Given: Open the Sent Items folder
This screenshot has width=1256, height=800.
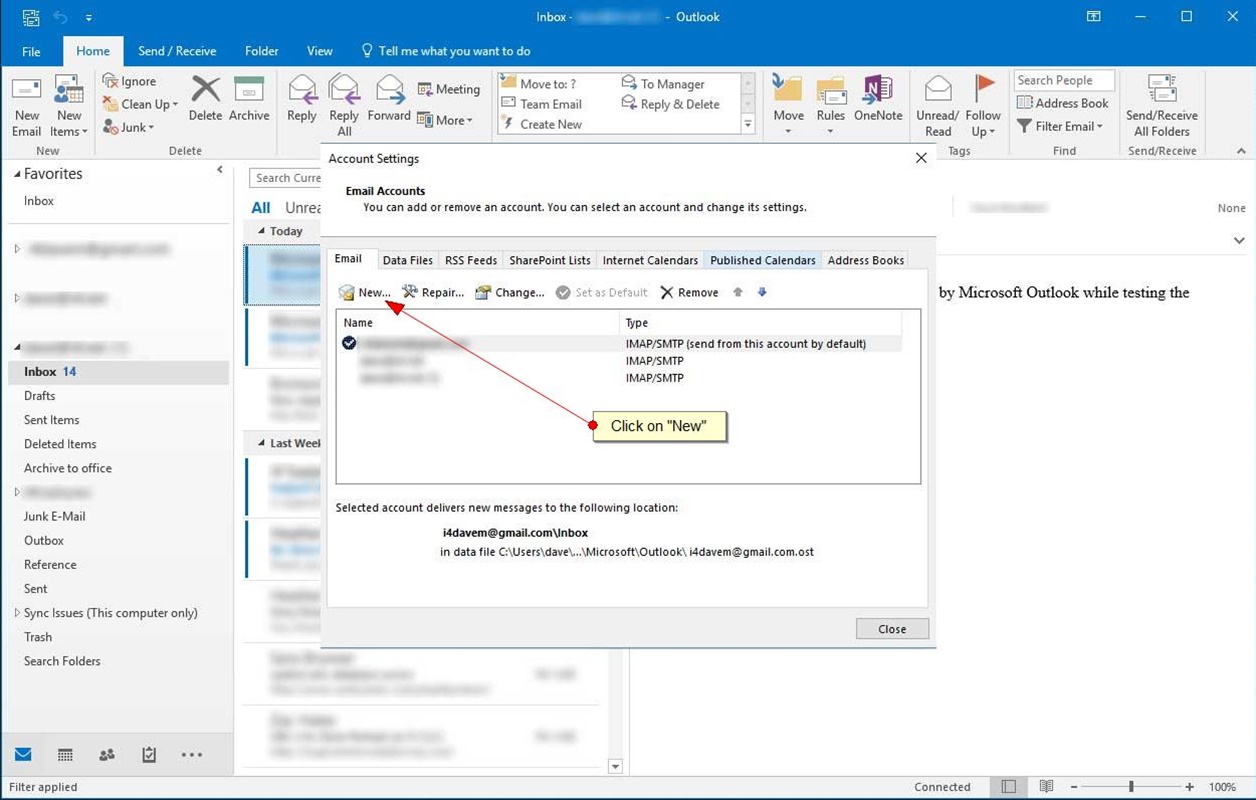Looking at the screenshot, I should (x=51, y=420).
